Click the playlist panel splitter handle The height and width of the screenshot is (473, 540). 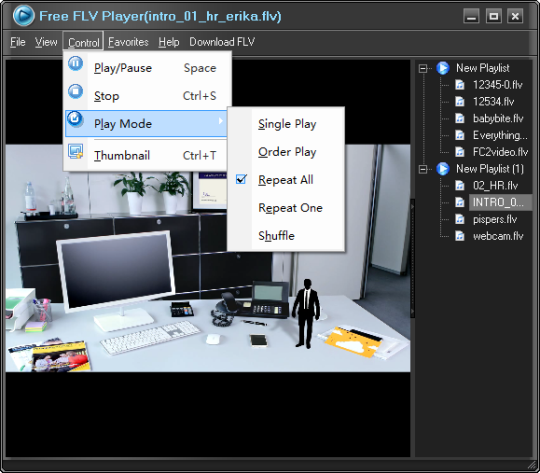point(412,258)
